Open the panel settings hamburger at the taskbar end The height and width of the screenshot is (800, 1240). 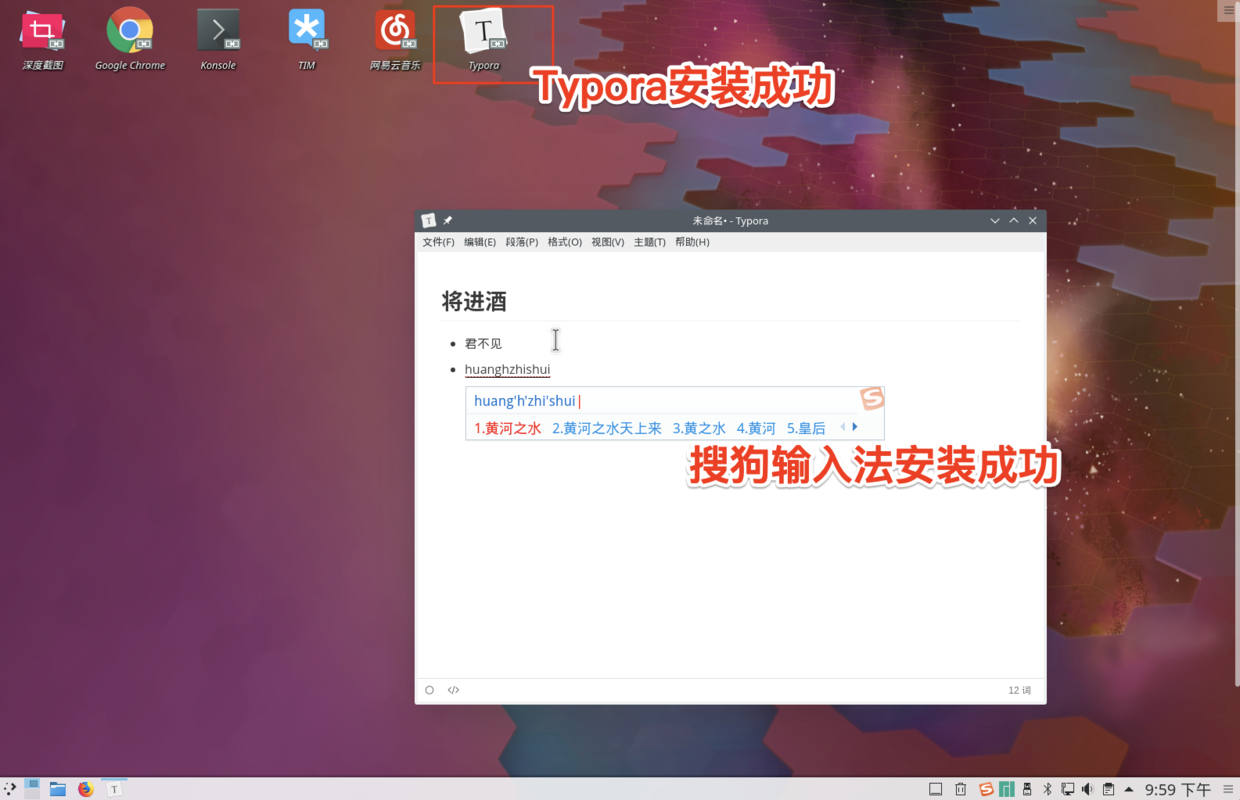pos(1229,789)
